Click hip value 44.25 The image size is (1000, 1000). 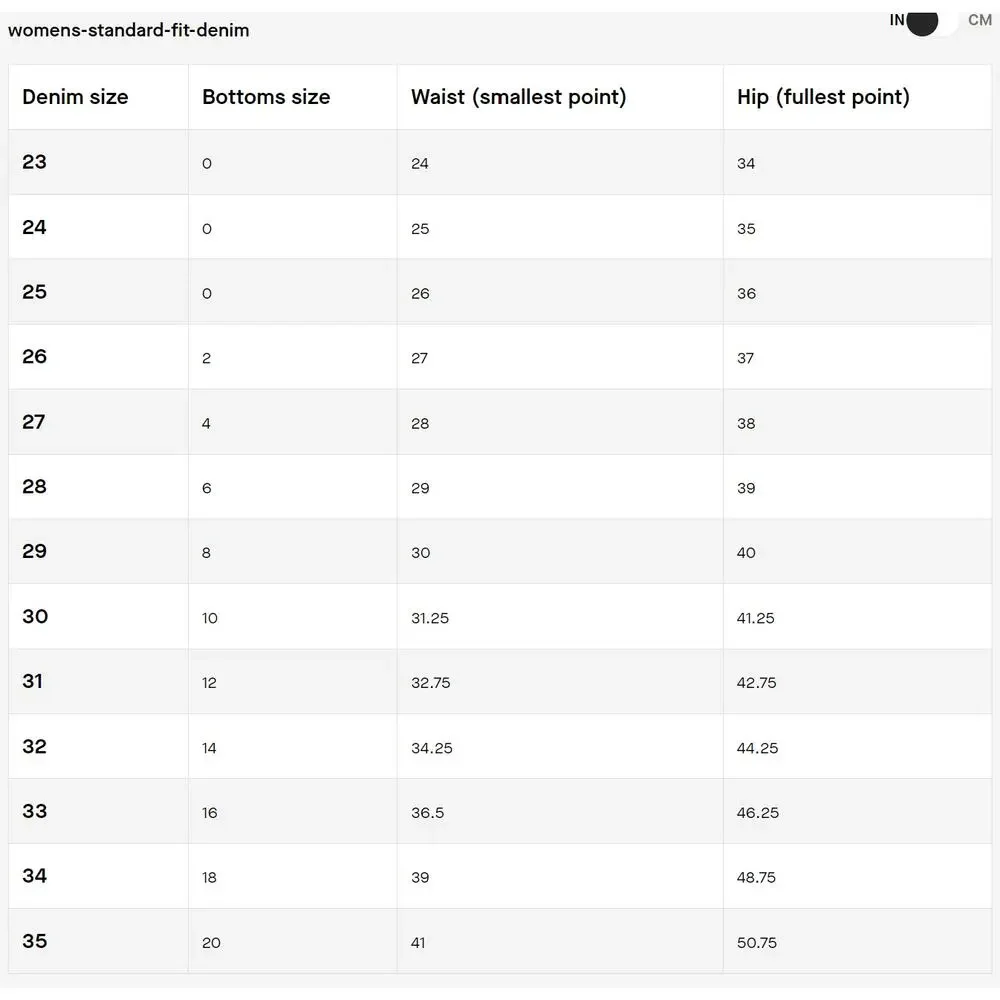757,748
